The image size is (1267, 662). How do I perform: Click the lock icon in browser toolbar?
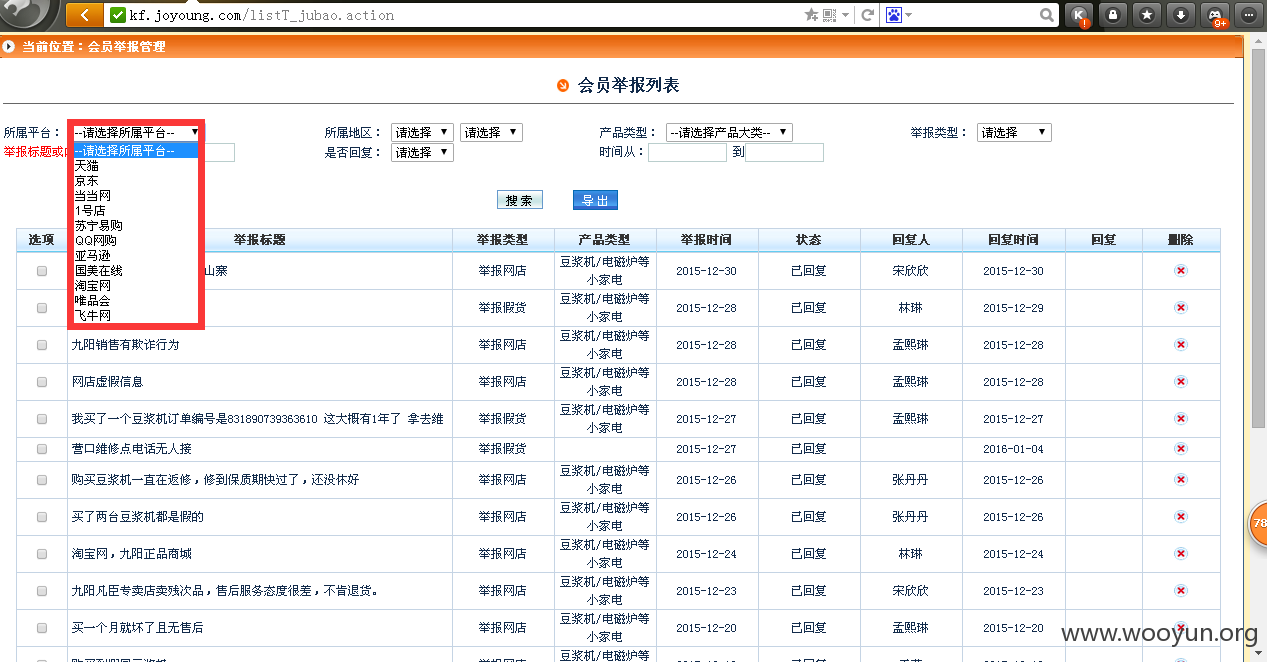point(1112,15)
